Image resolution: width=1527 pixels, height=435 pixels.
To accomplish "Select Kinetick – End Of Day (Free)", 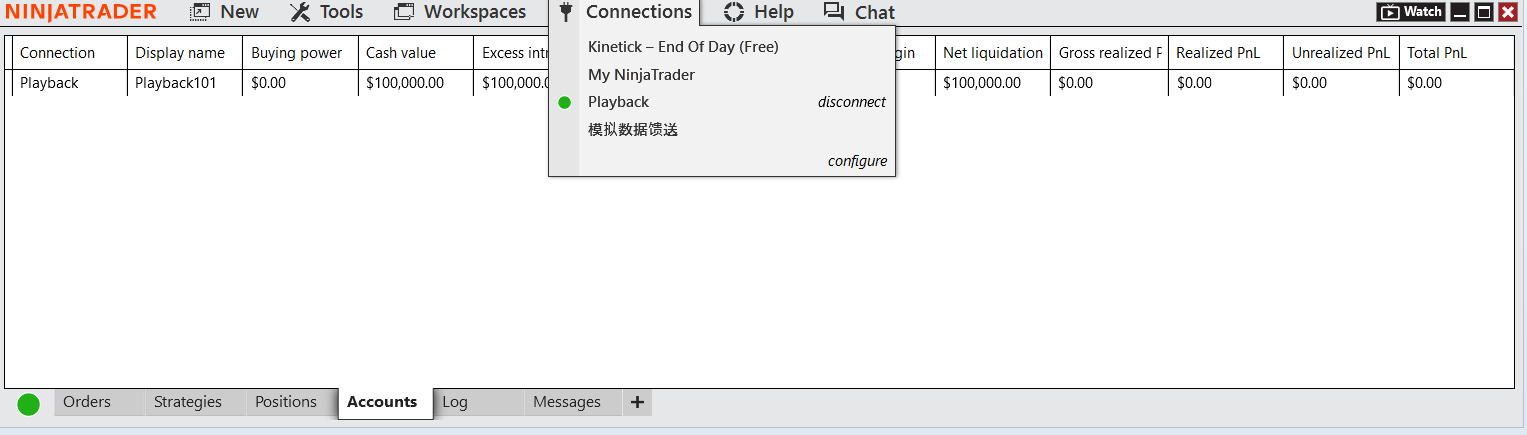I will click(x=683, y=47).
